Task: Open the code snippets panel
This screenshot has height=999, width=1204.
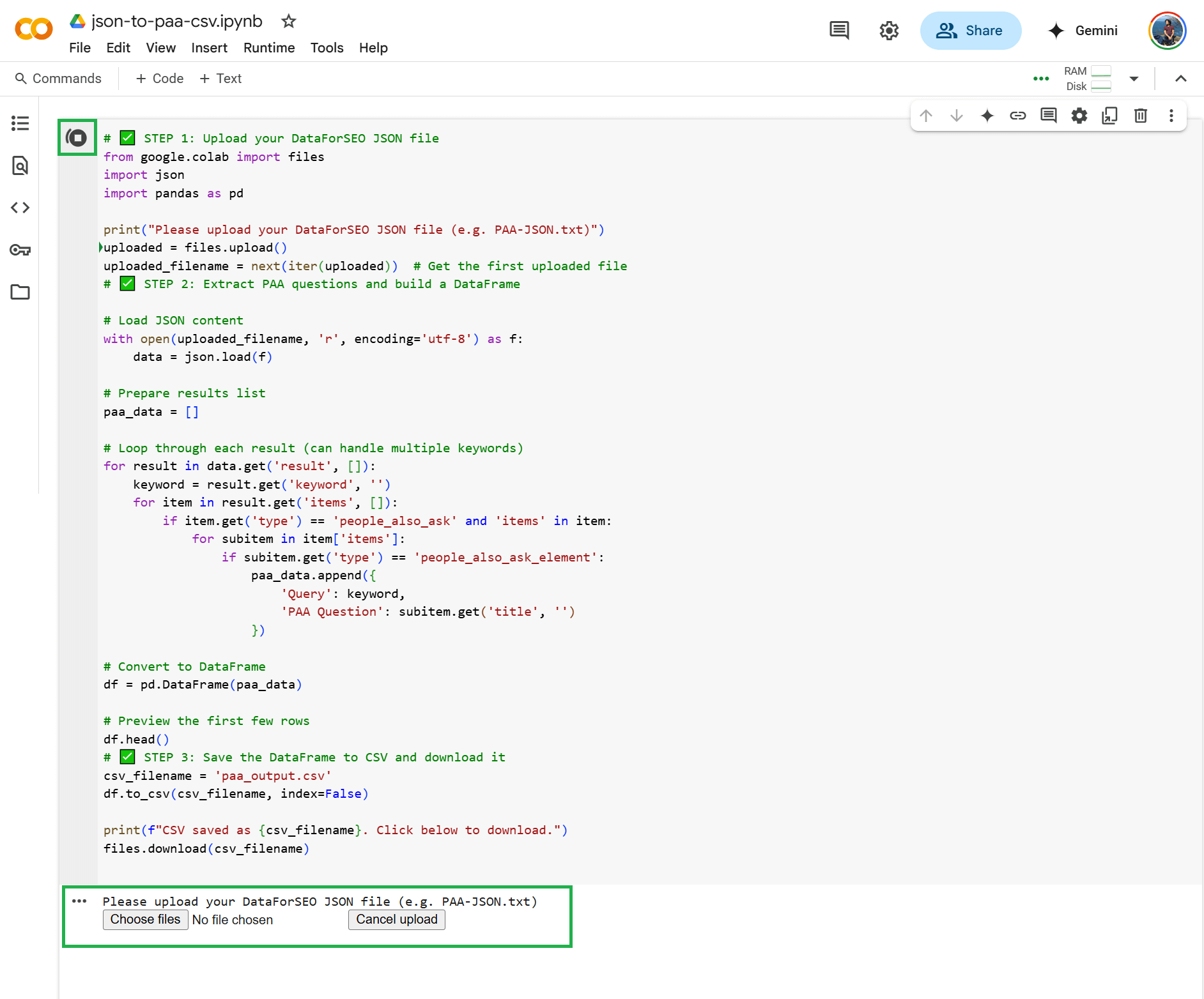Action: (x=20, y=208)
